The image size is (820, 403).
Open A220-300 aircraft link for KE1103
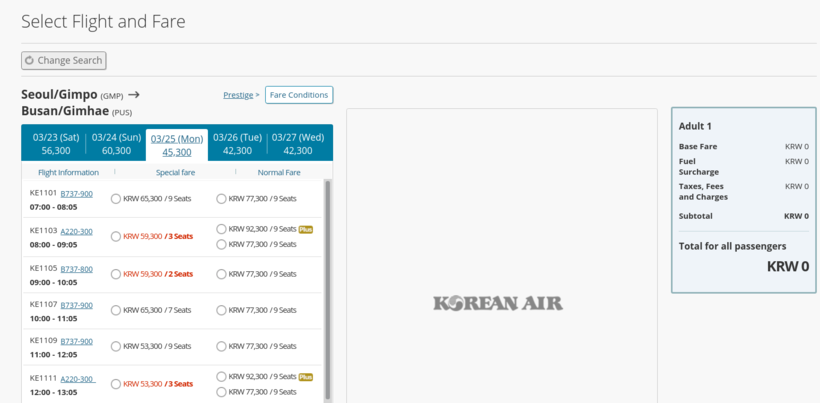77,231
